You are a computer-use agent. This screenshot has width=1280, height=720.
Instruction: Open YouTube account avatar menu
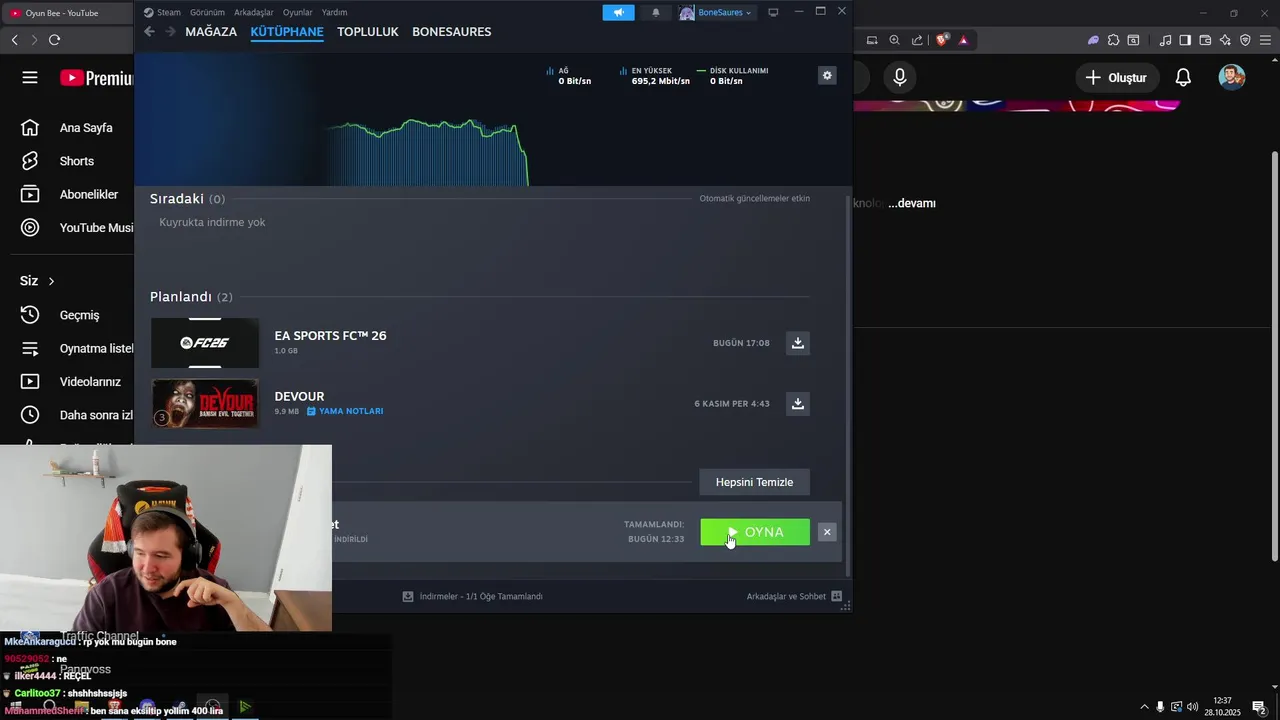coord(1232,77)
